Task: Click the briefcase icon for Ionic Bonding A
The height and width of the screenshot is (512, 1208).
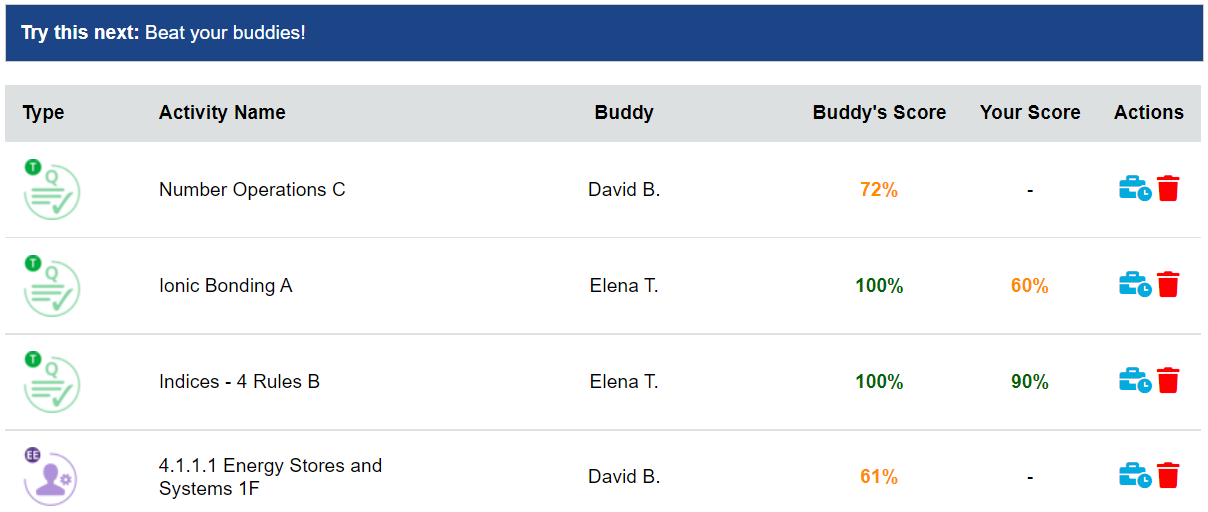Action: coord(1135,284)
